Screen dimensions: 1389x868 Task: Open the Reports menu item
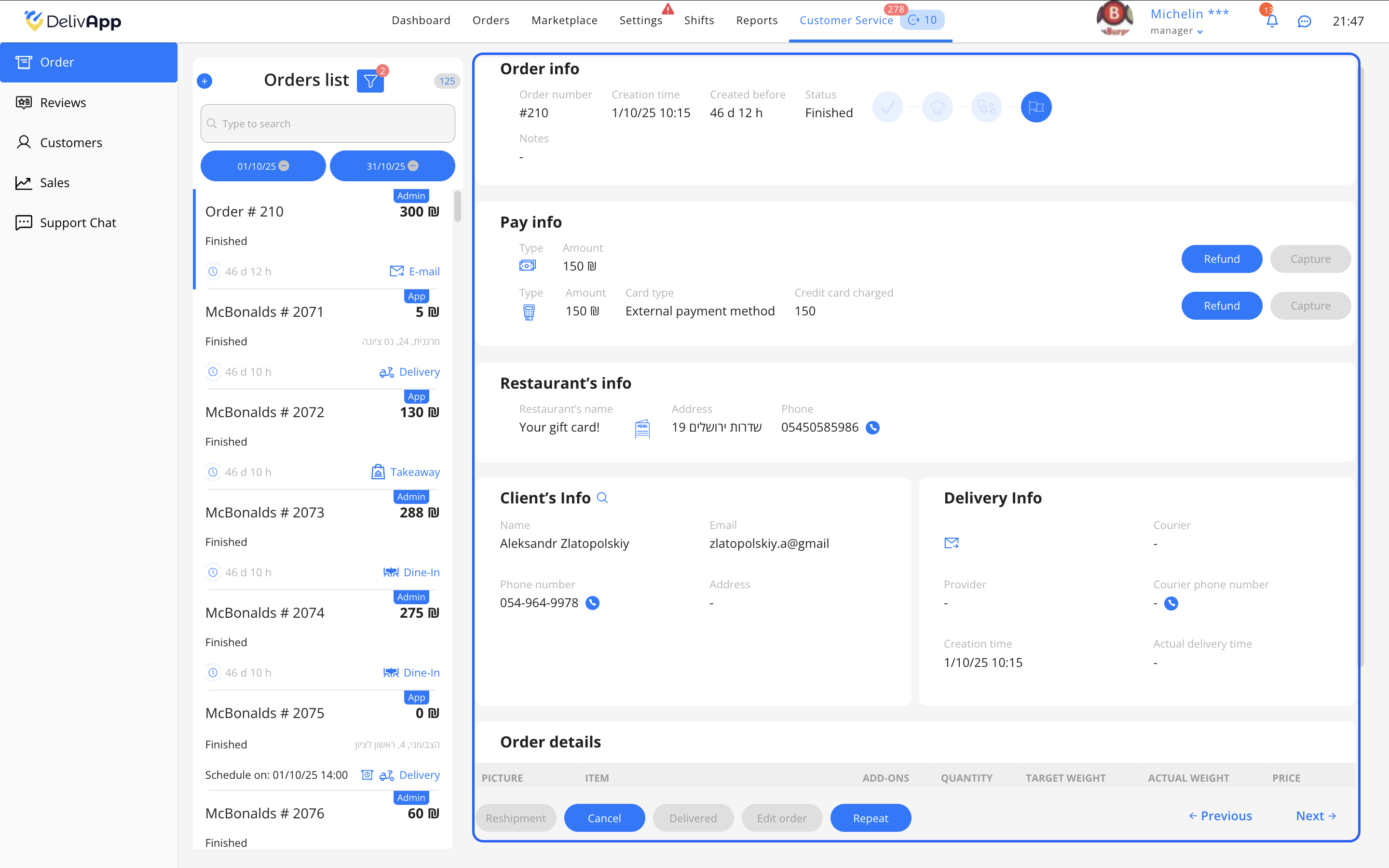(x=757, y=20)
